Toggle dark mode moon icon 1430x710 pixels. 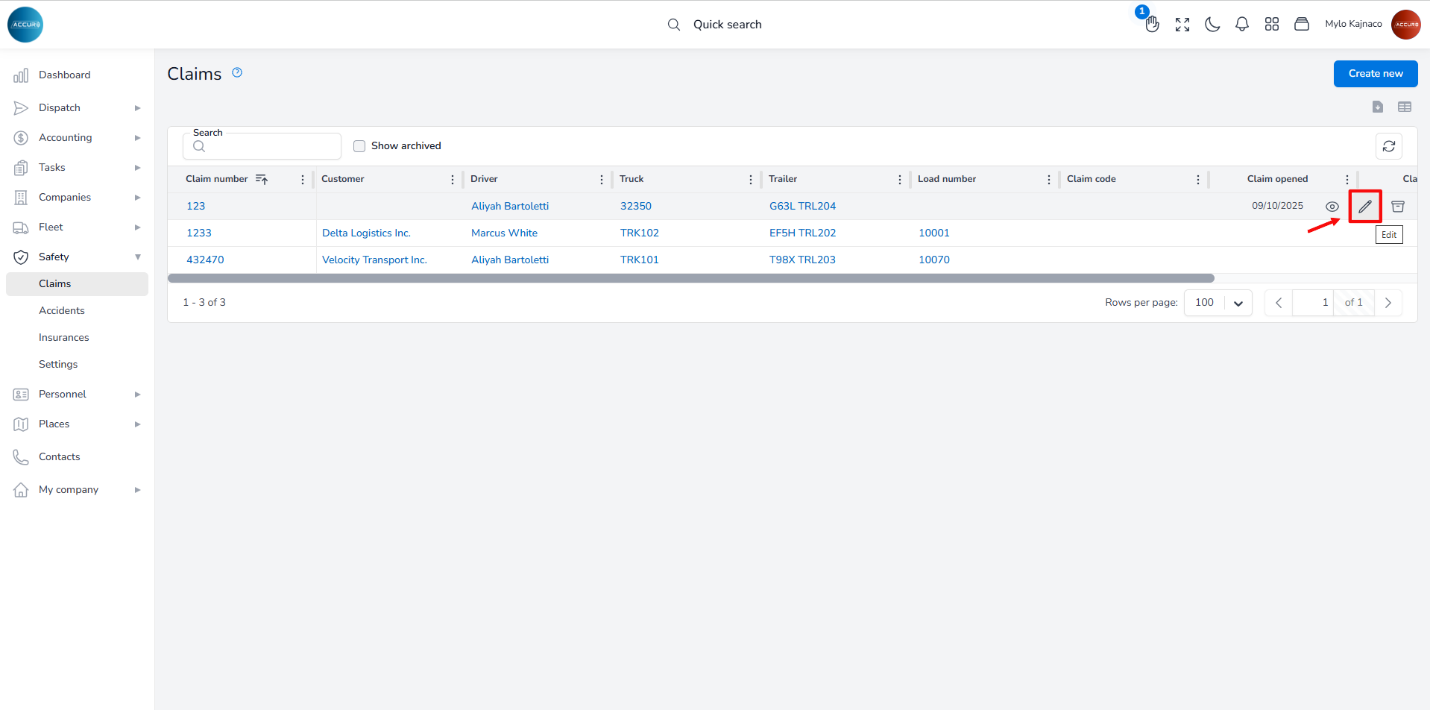[x=1212, y=24]
